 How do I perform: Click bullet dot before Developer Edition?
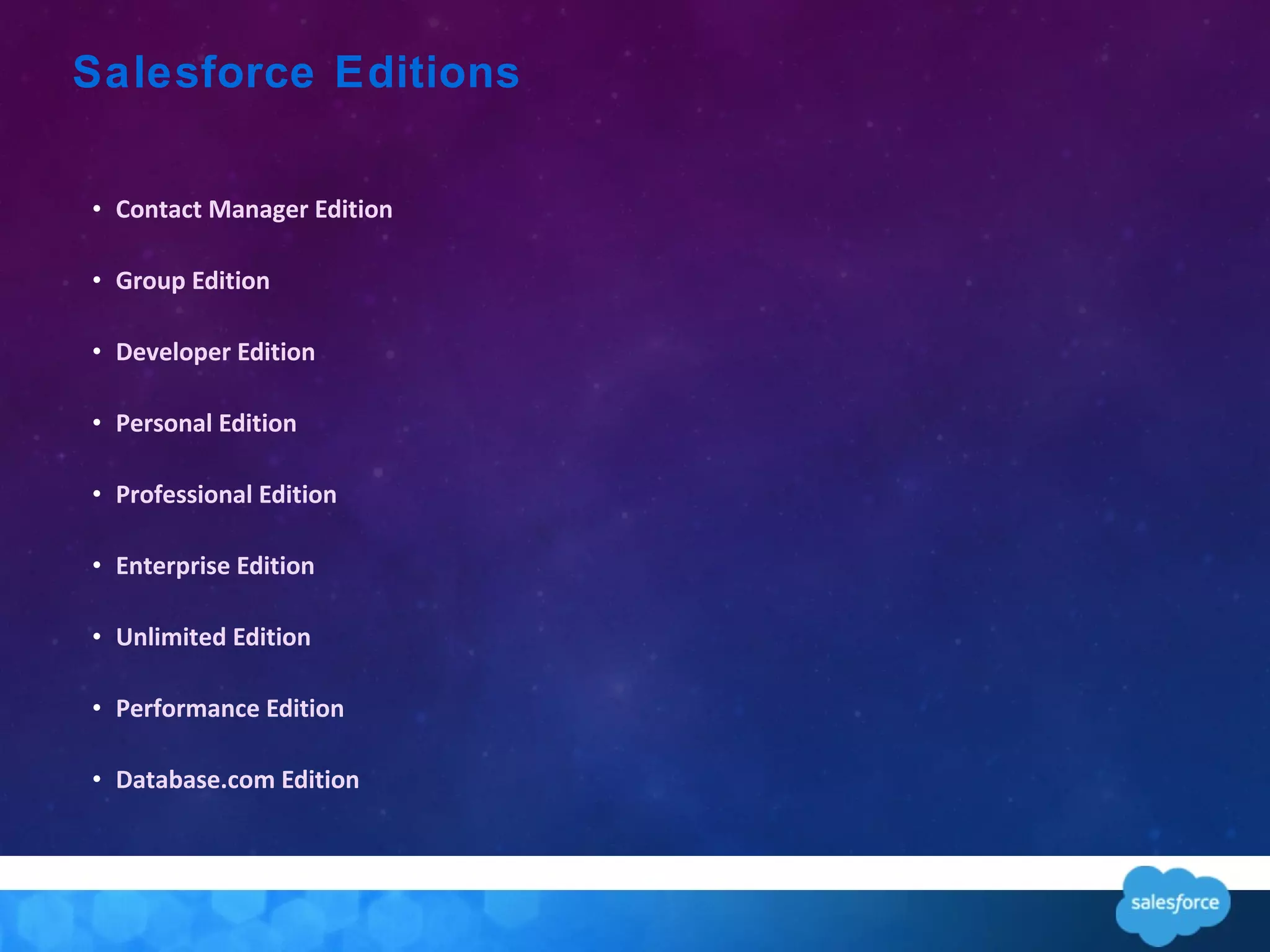click(97, 351)
